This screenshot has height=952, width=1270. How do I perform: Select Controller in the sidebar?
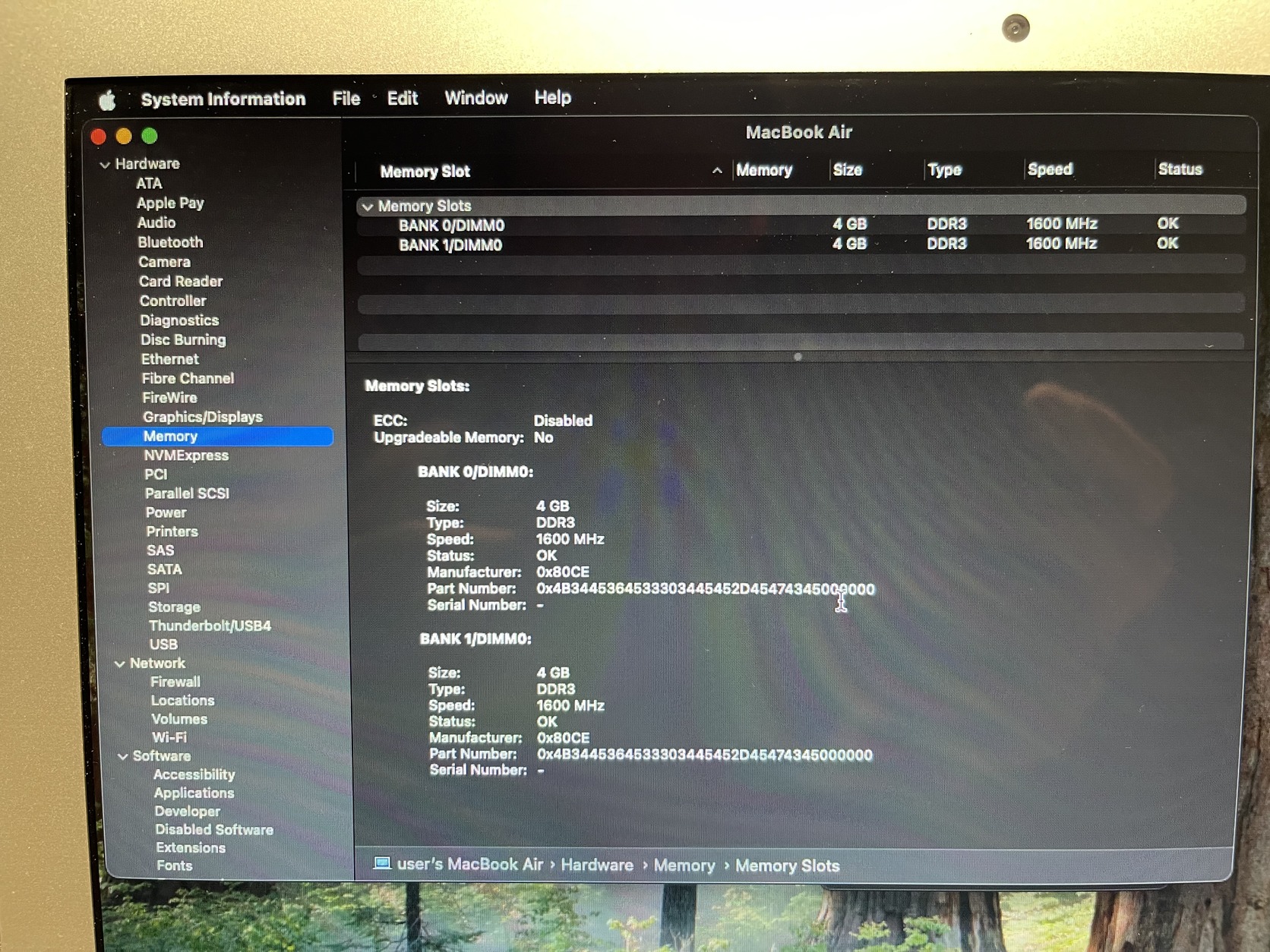172,301
